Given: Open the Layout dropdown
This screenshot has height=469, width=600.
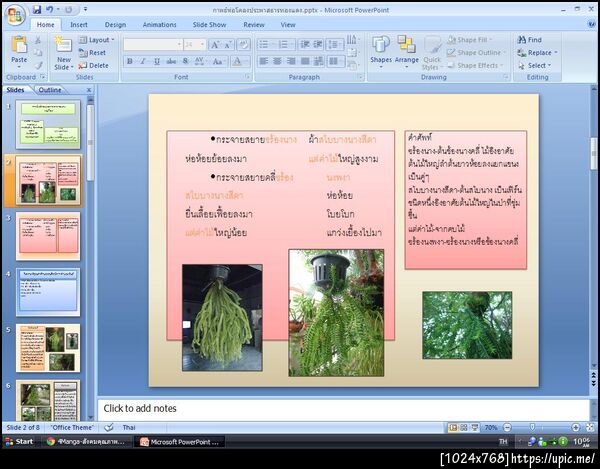Looking at the screenshot, I should pos(97,40).
